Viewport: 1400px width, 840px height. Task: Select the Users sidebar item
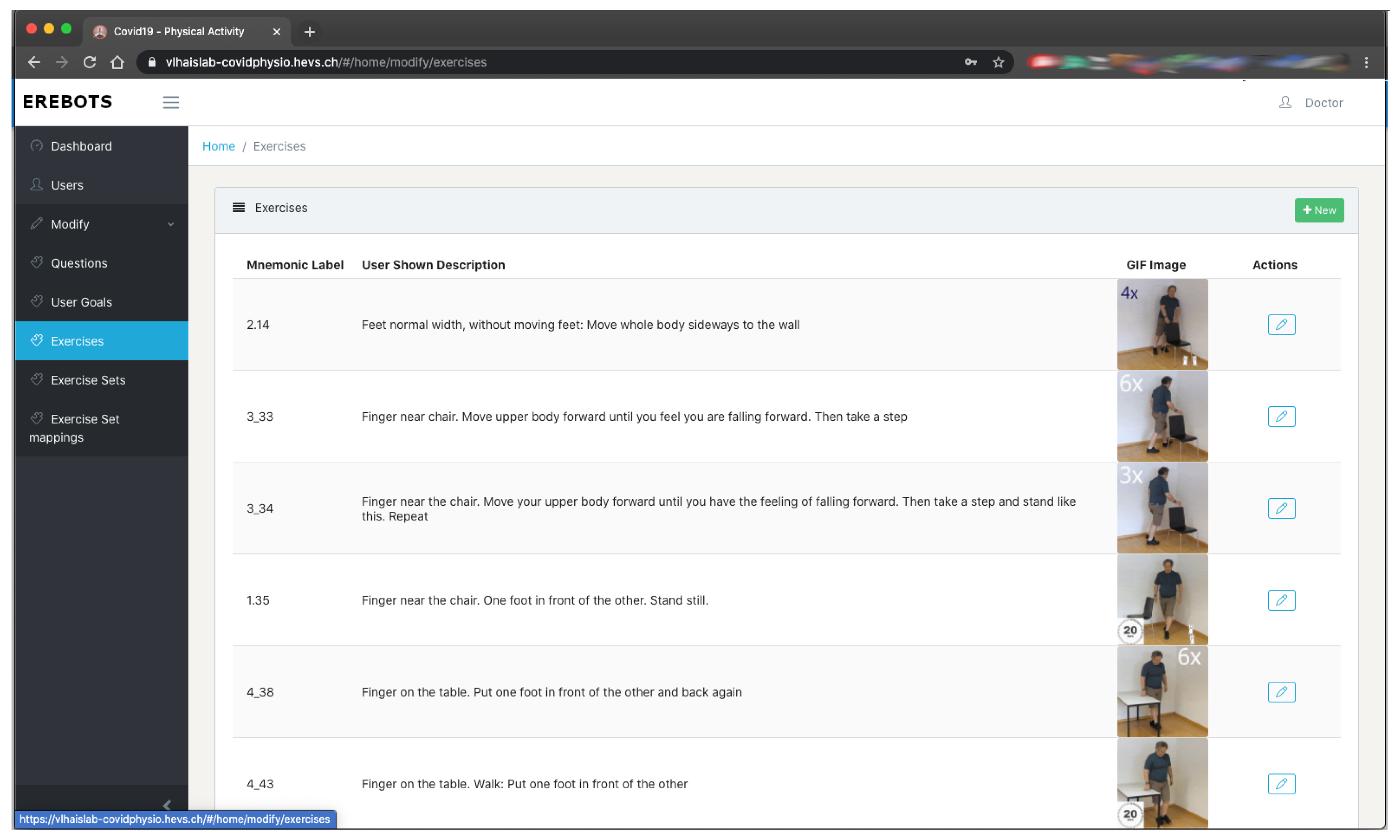[x=67, y=185]
